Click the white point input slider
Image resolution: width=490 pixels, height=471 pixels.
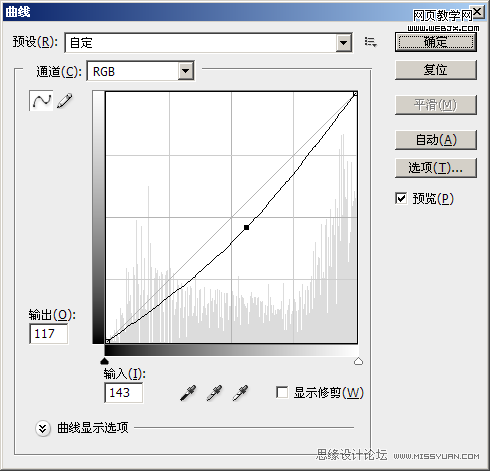tap(358, 361)
